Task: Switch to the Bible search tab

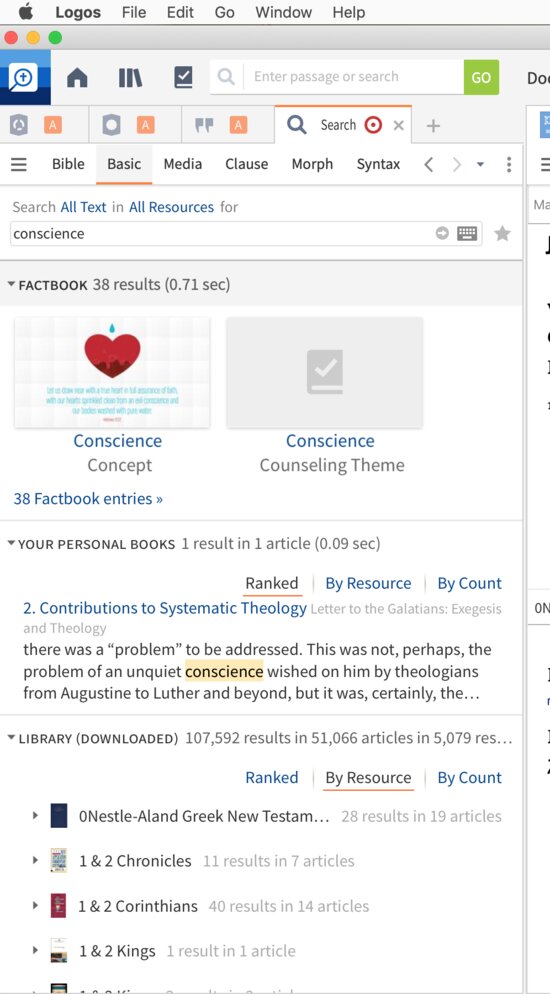Action: pyautogui.click(x=68, y=164)
